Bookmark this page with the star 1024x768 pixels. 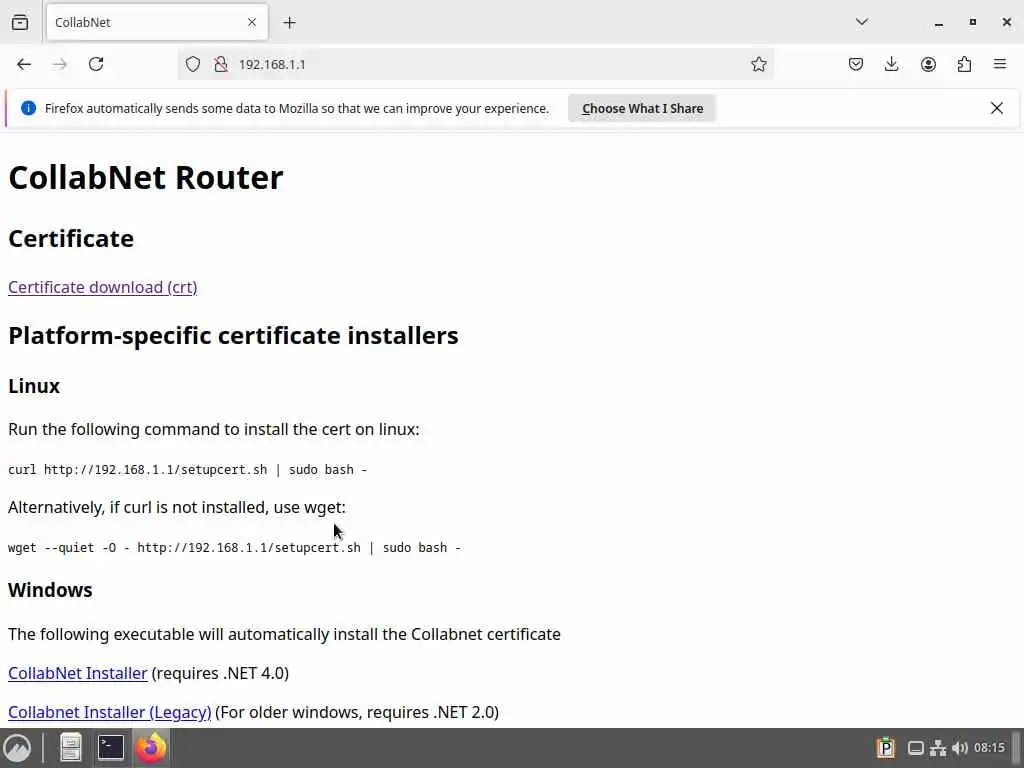point(758,64)
